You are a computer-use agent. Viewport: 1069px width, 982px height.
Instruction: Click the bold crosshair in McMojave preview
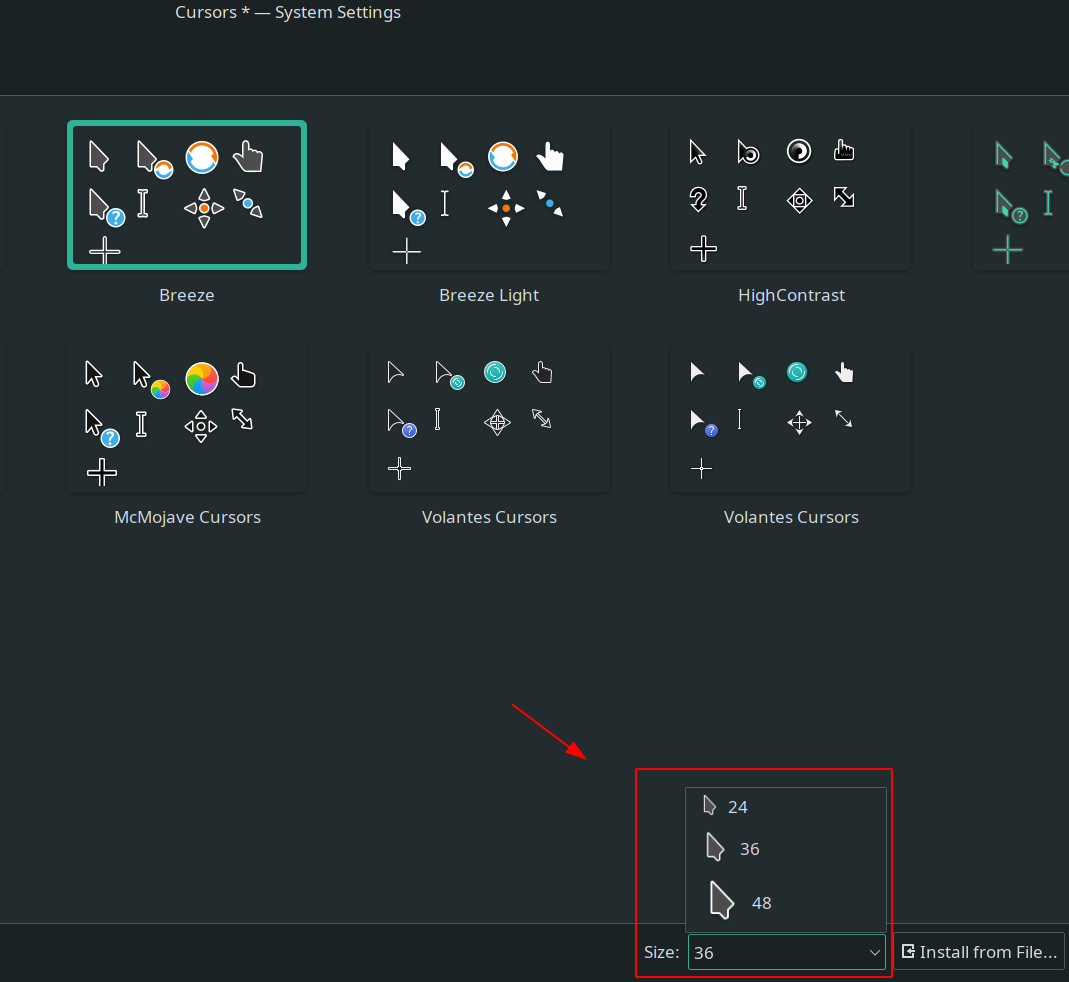(x=102, y=472)
